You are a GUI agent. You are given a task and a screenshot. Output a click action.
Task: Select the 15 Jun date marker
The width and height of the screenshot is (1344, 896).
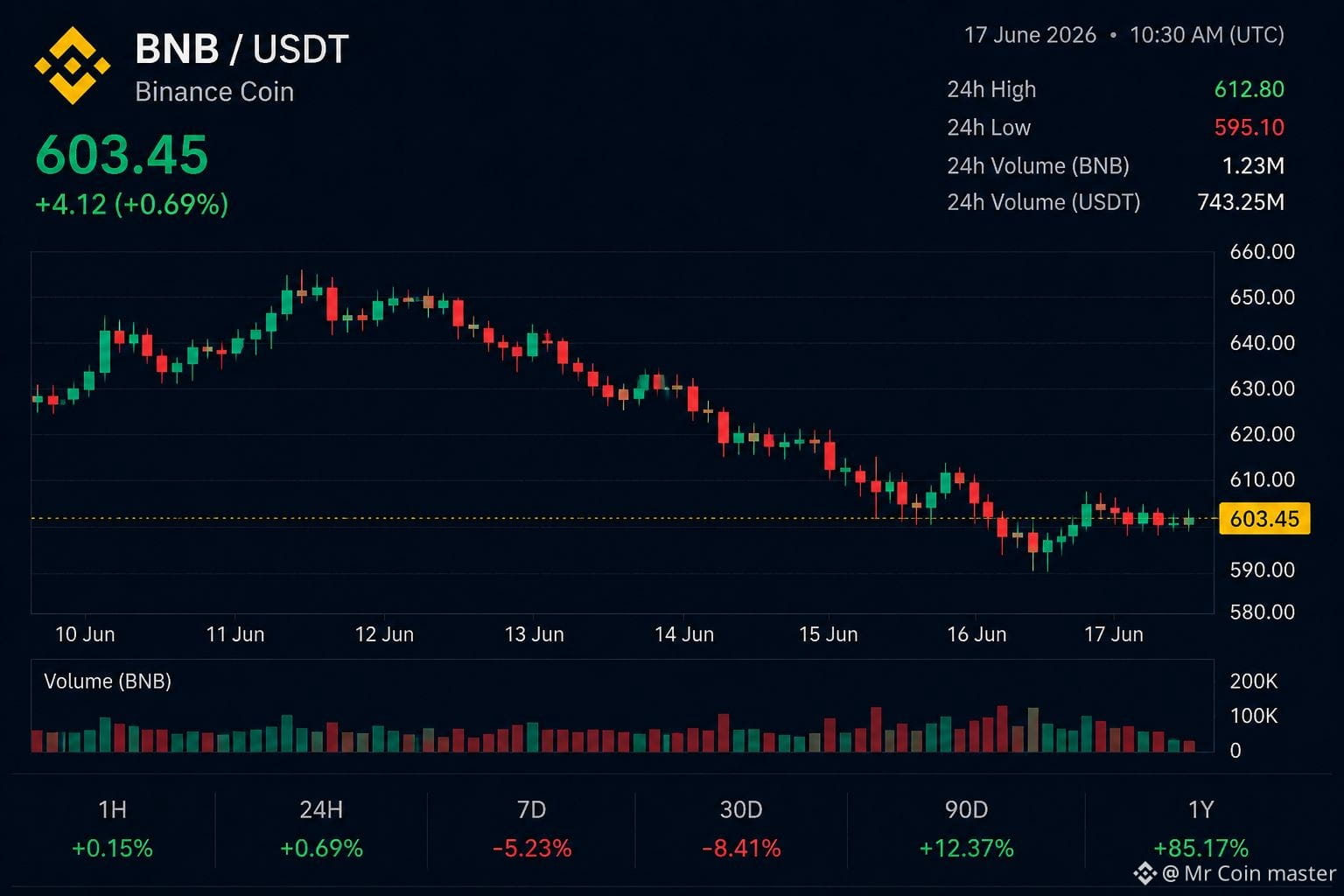coord(829,634)
